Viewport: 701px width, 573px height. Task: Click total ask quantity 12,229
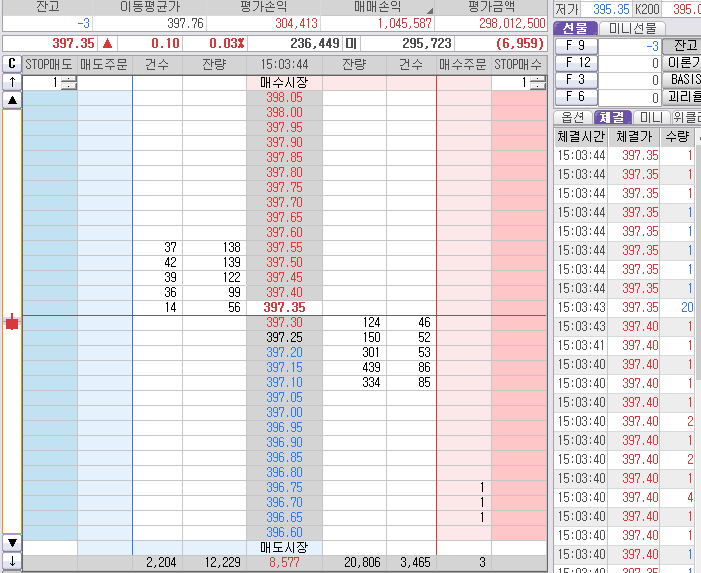[x=215, y=562]
